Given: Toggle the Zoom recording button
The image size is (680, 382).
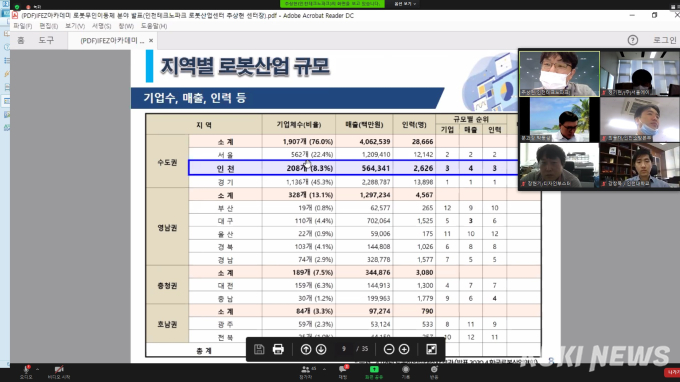Looking at the screenshot, I should click(x=405, y=372).
